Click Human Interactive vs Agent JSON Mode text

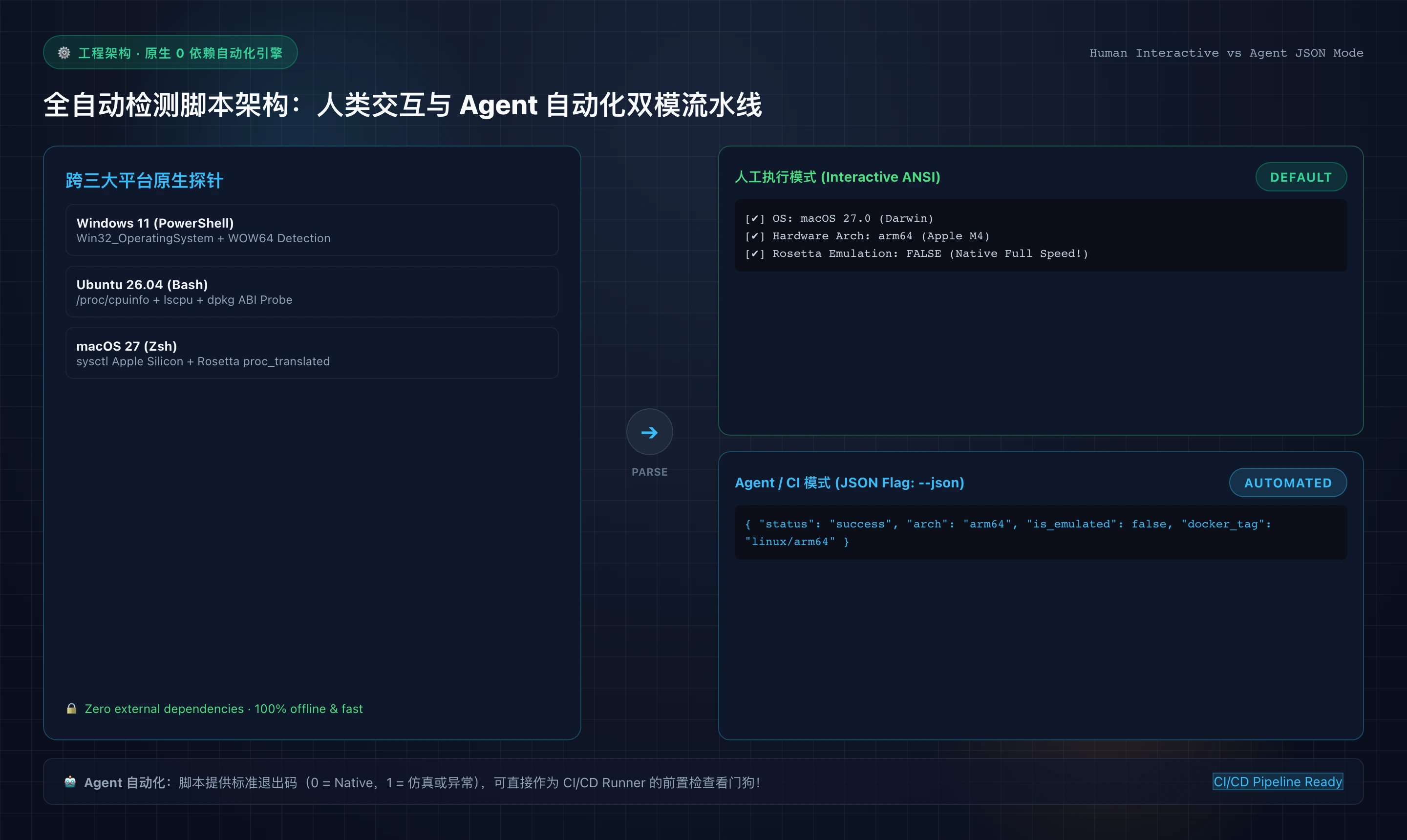1226,53
